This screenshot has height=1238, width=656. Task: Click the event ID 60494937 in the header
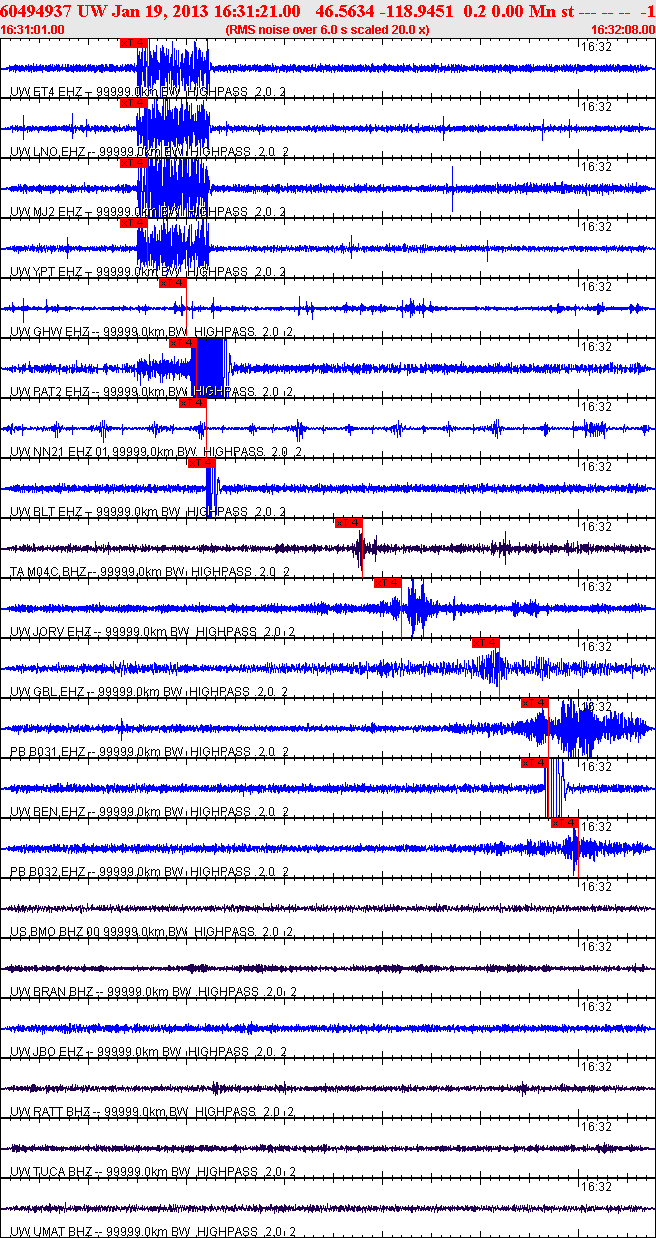(36, 10)
